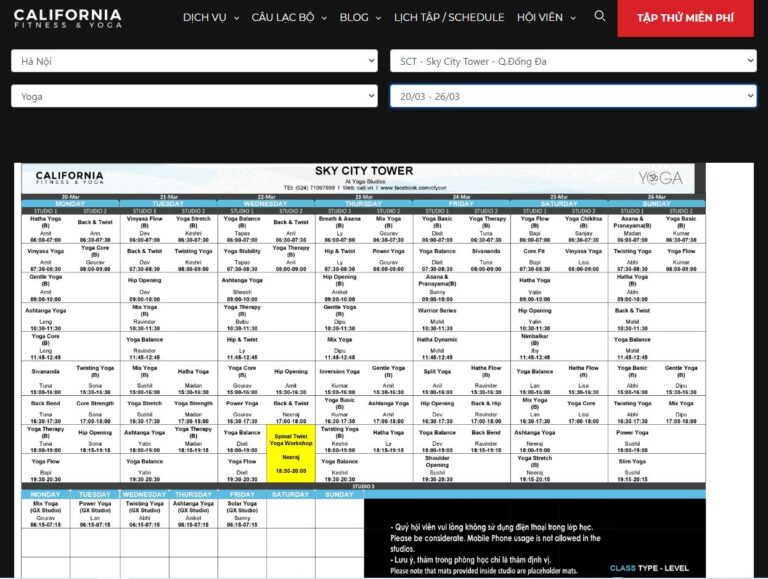Click the Class Type - Level label
This screenshot has width=768, height=579.
point(649,568)
